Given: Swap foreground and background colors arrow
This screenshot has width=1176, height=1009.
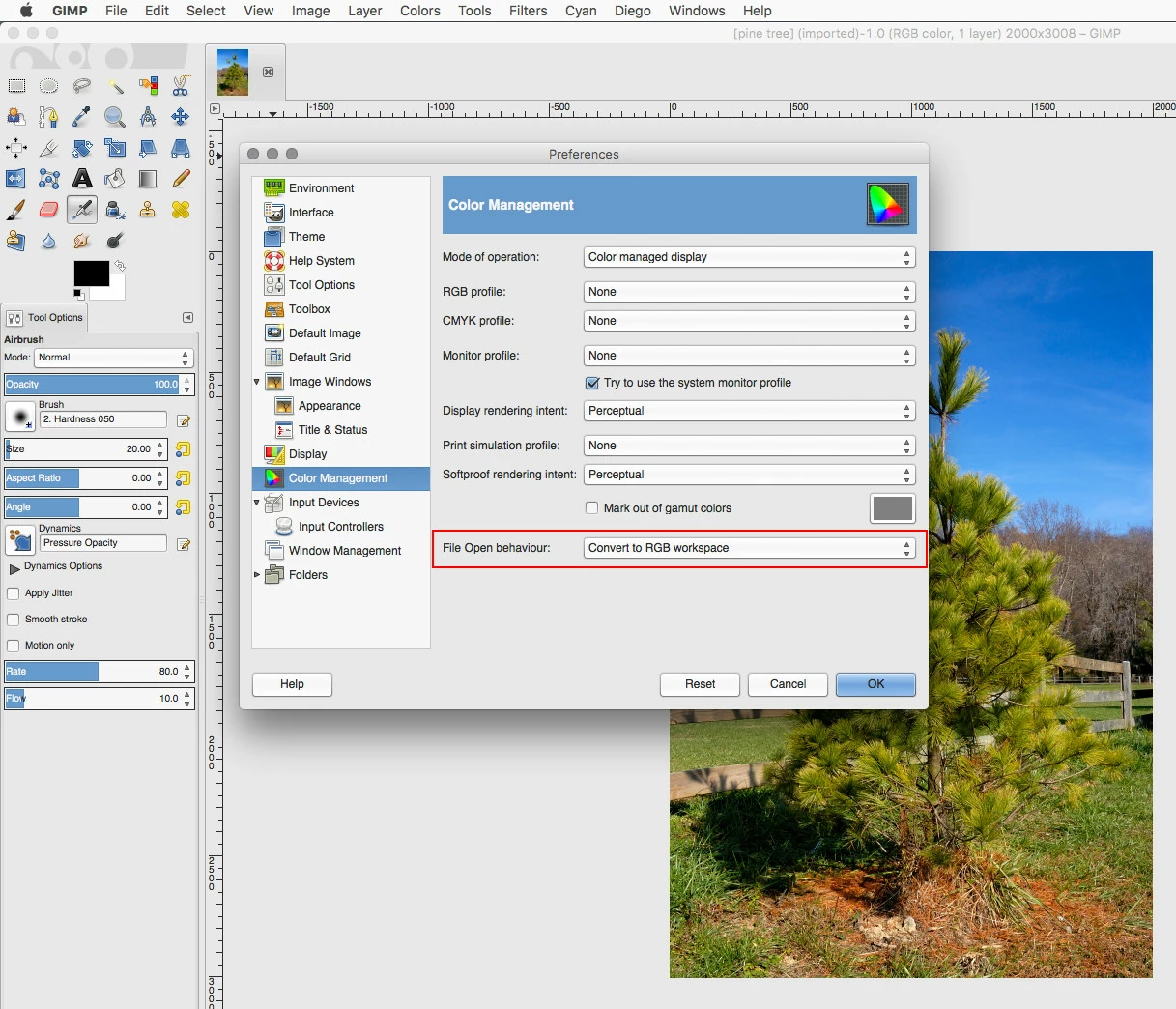Looking at the screenshot, I should pos(120,266).
